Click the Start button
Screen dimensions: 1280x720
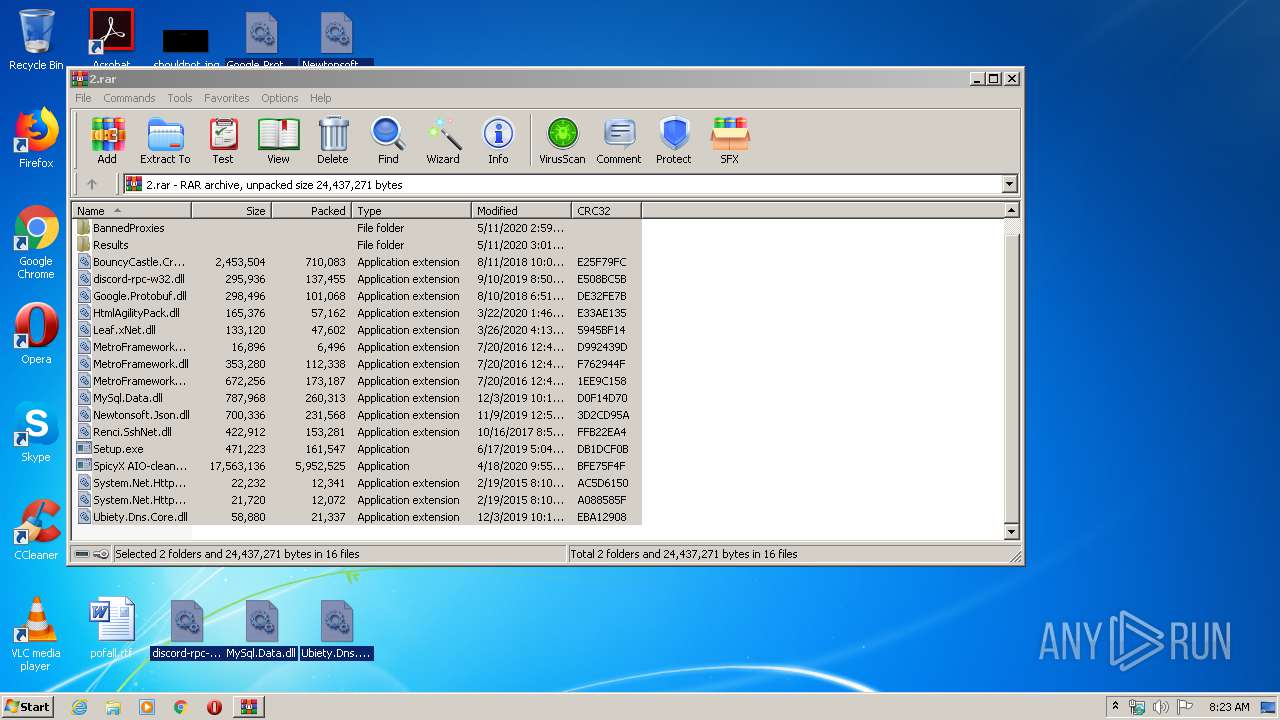tap(27, 706)
